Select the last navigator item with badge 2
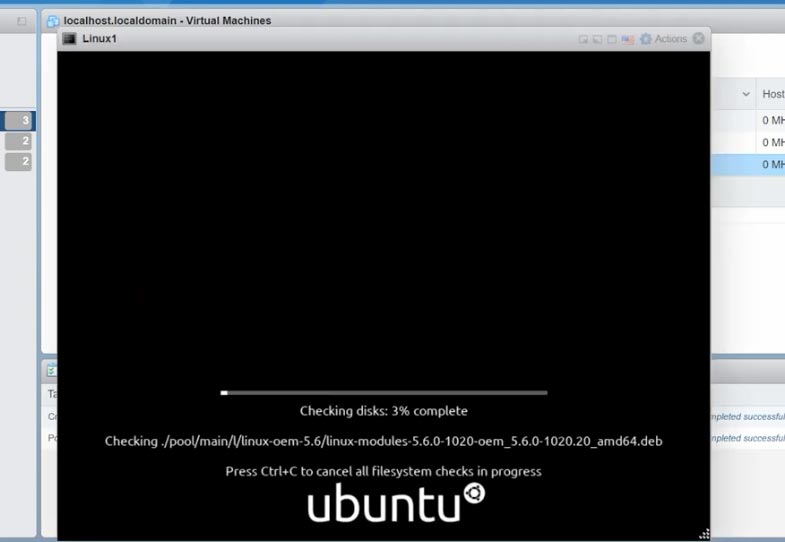Image resolution: width=785 pixels, height=542 pixels. tap(18, 162)
